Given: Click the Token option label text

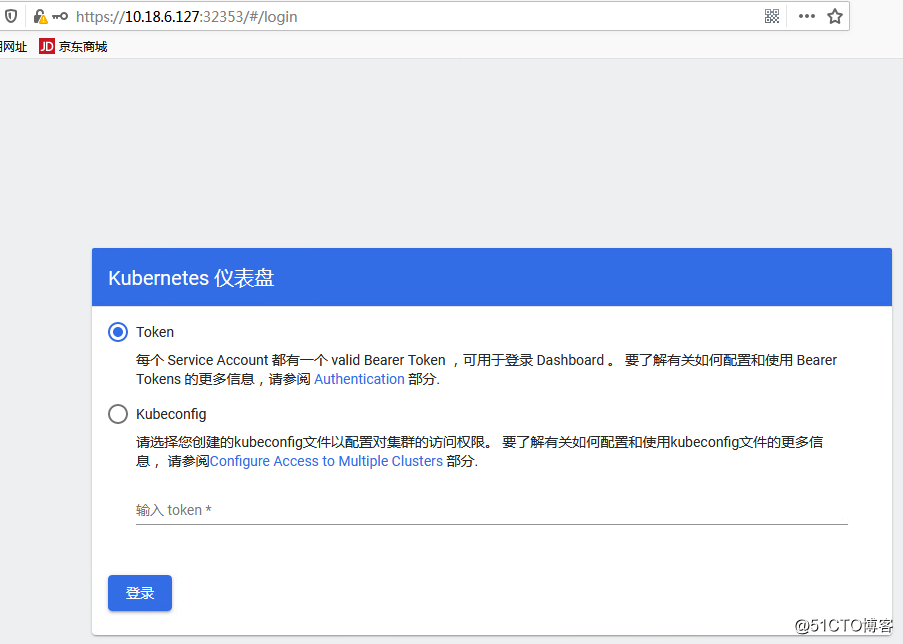Looking at the screenshot, I should pyautogui.click(x=155, y=332).
